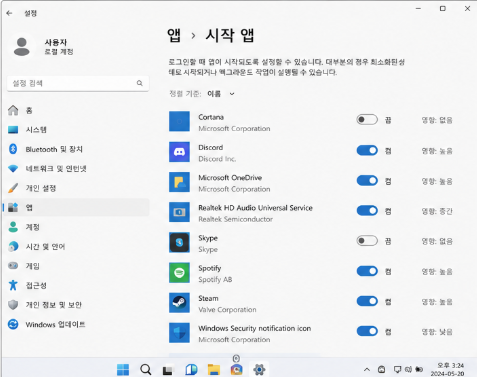Viewport: 477px width, 377px height.
Task: Click the Spotify app icon
Action: point(179,273)
